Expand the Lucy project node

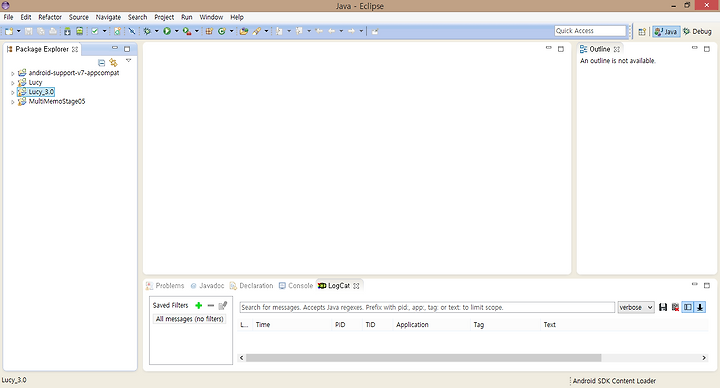[13, 83]
